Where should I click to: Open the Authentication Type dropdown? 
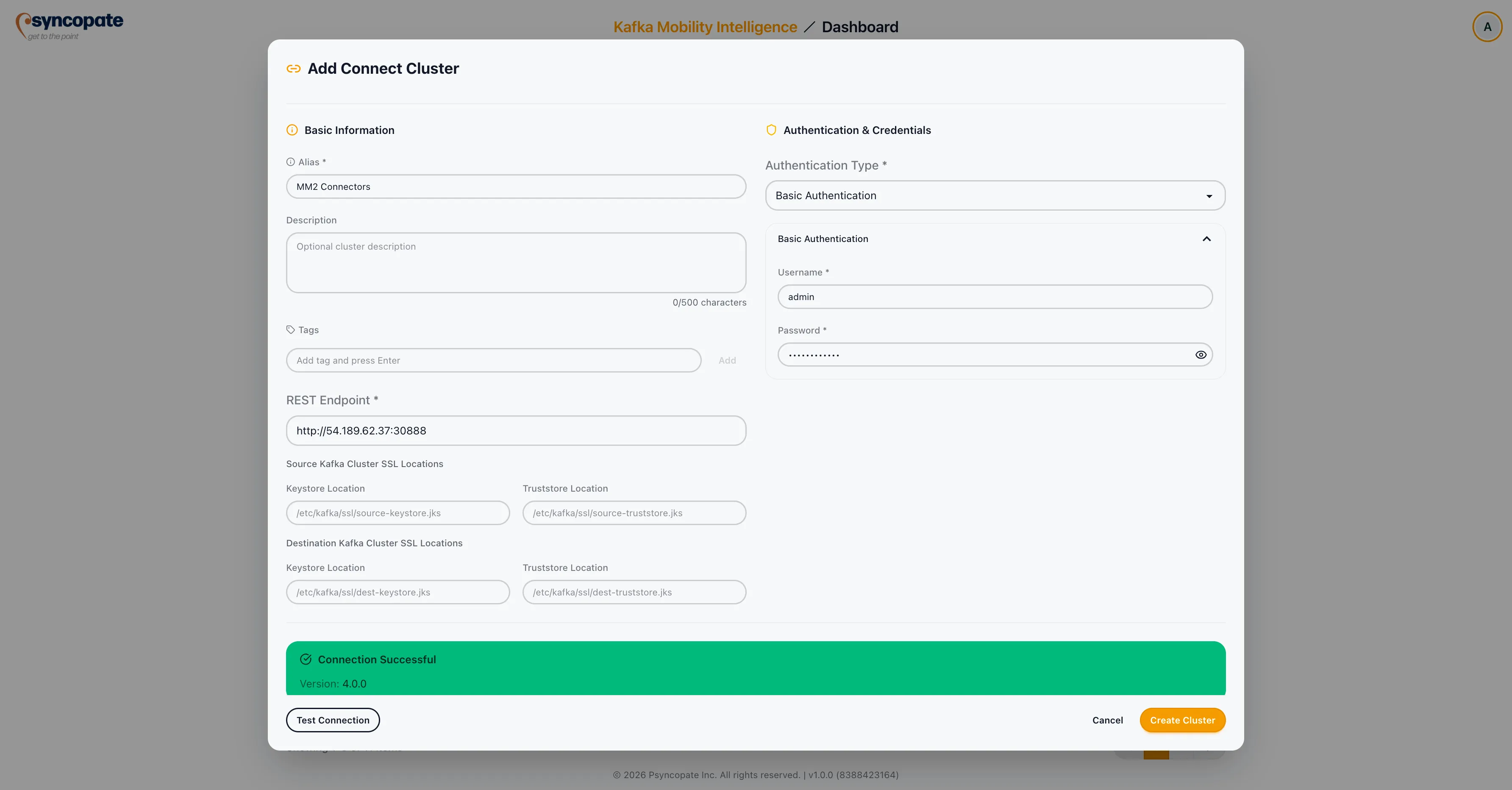click(994, 195)
